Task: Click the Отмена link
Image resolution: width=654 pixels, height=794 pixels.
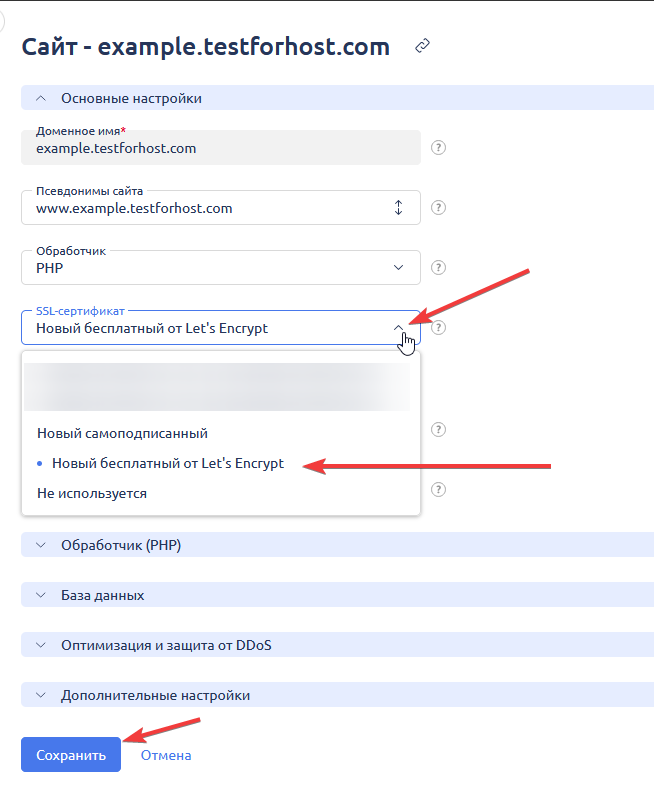Action: click(x=166, y=755)
